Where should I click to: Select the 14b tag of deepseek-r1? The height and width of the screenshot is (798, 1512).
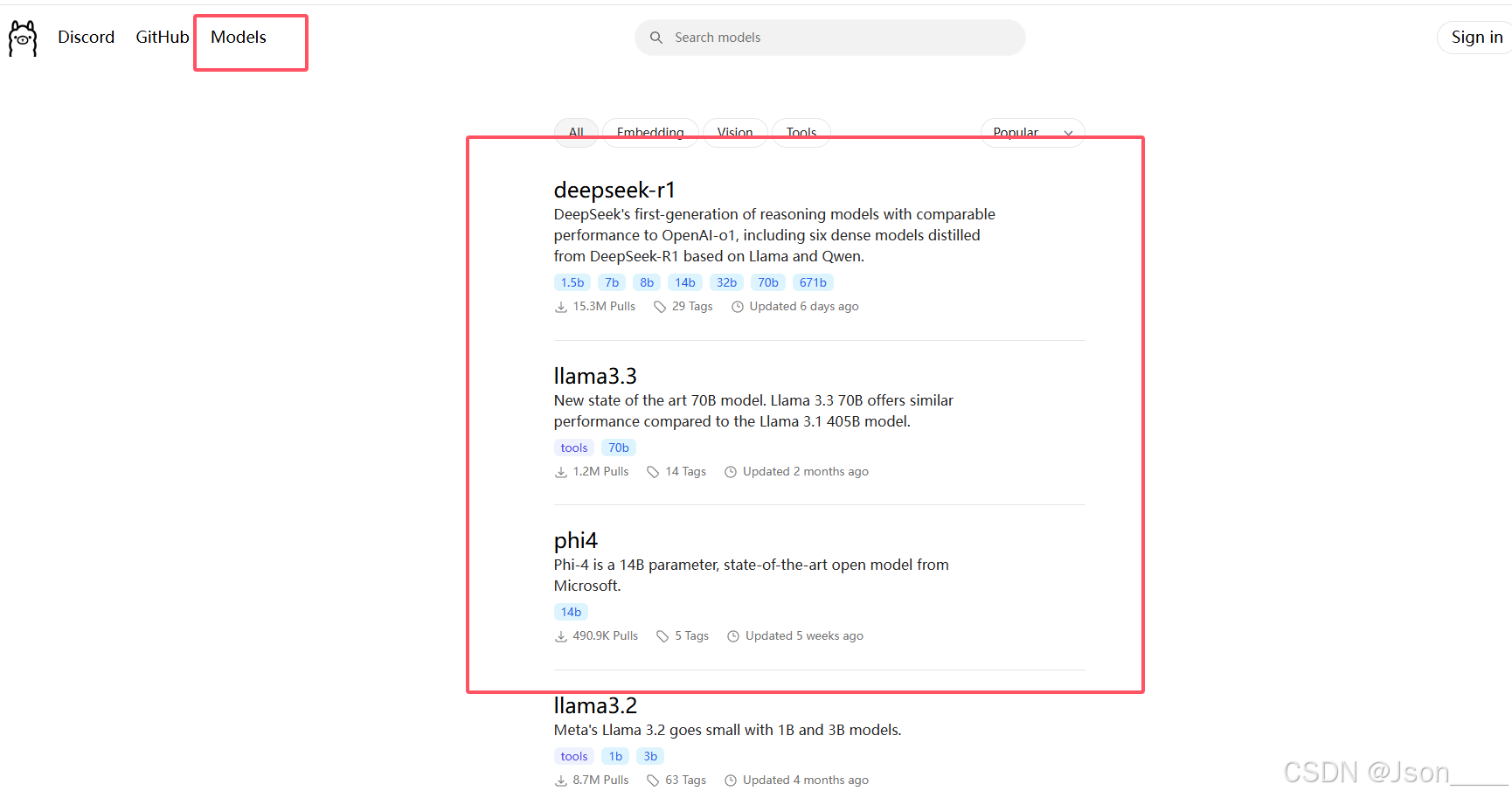point(685,282)
